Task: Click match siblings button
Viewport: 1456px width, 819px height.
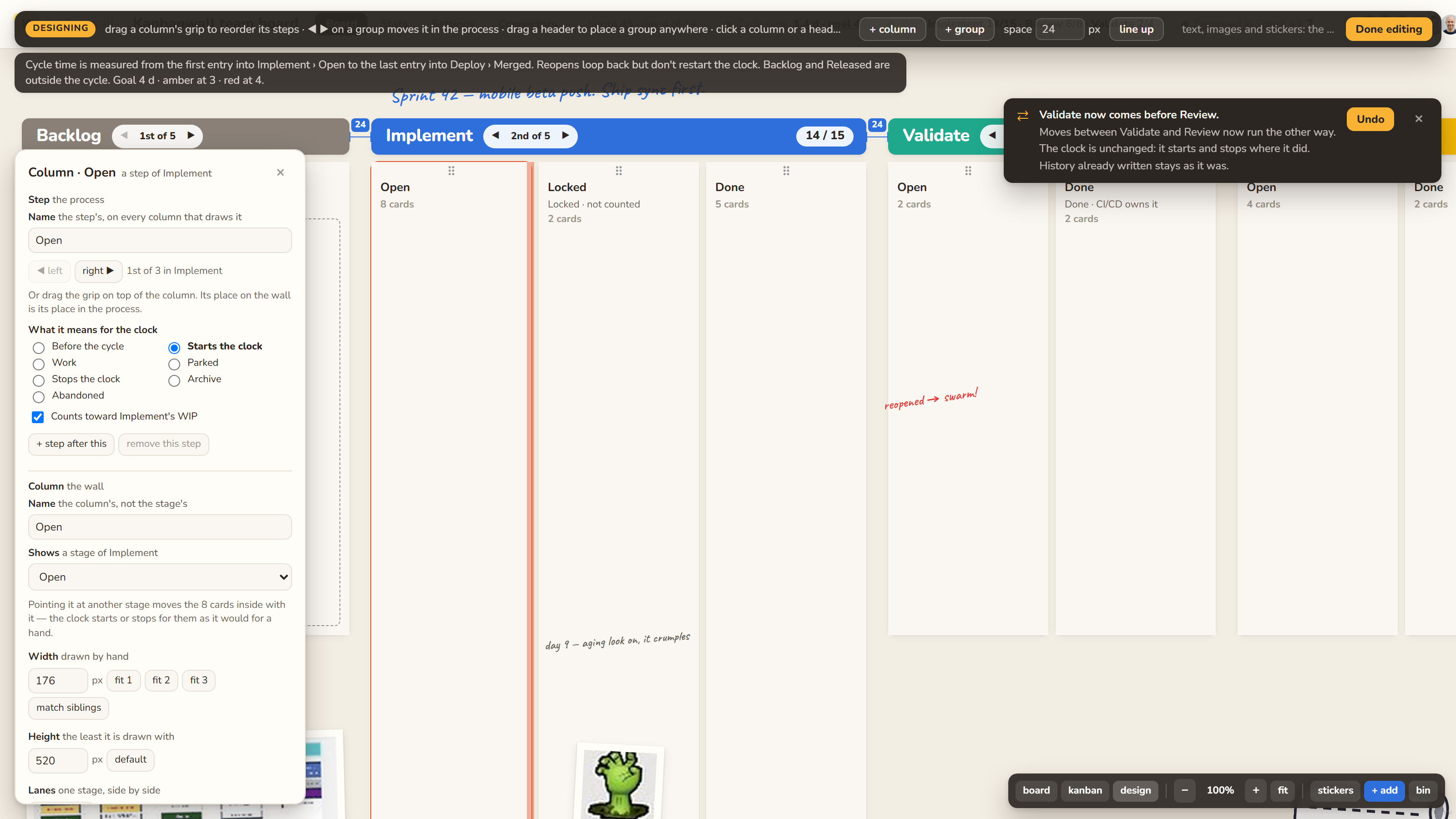Action: click(x=68, y=708)
